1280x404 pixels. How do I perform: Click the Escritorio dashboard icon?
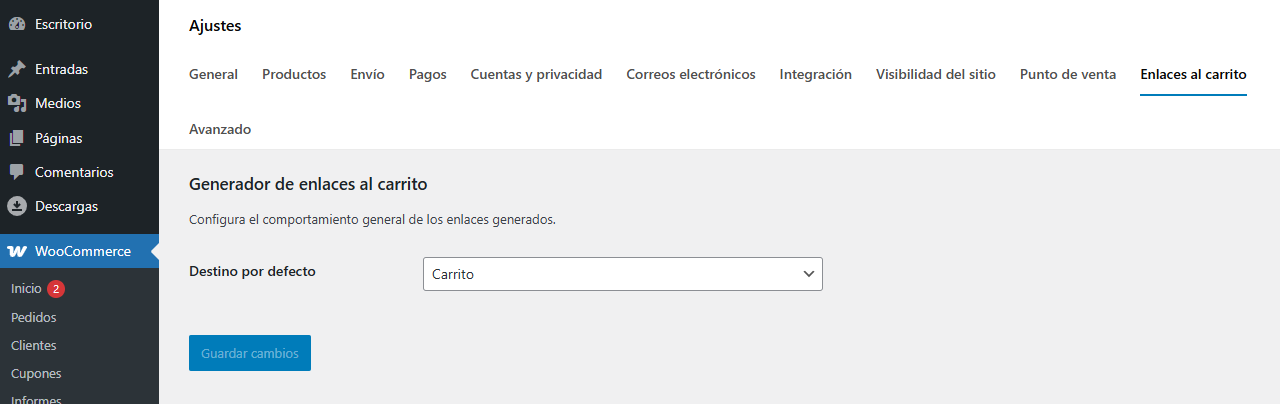coord(16,22)
